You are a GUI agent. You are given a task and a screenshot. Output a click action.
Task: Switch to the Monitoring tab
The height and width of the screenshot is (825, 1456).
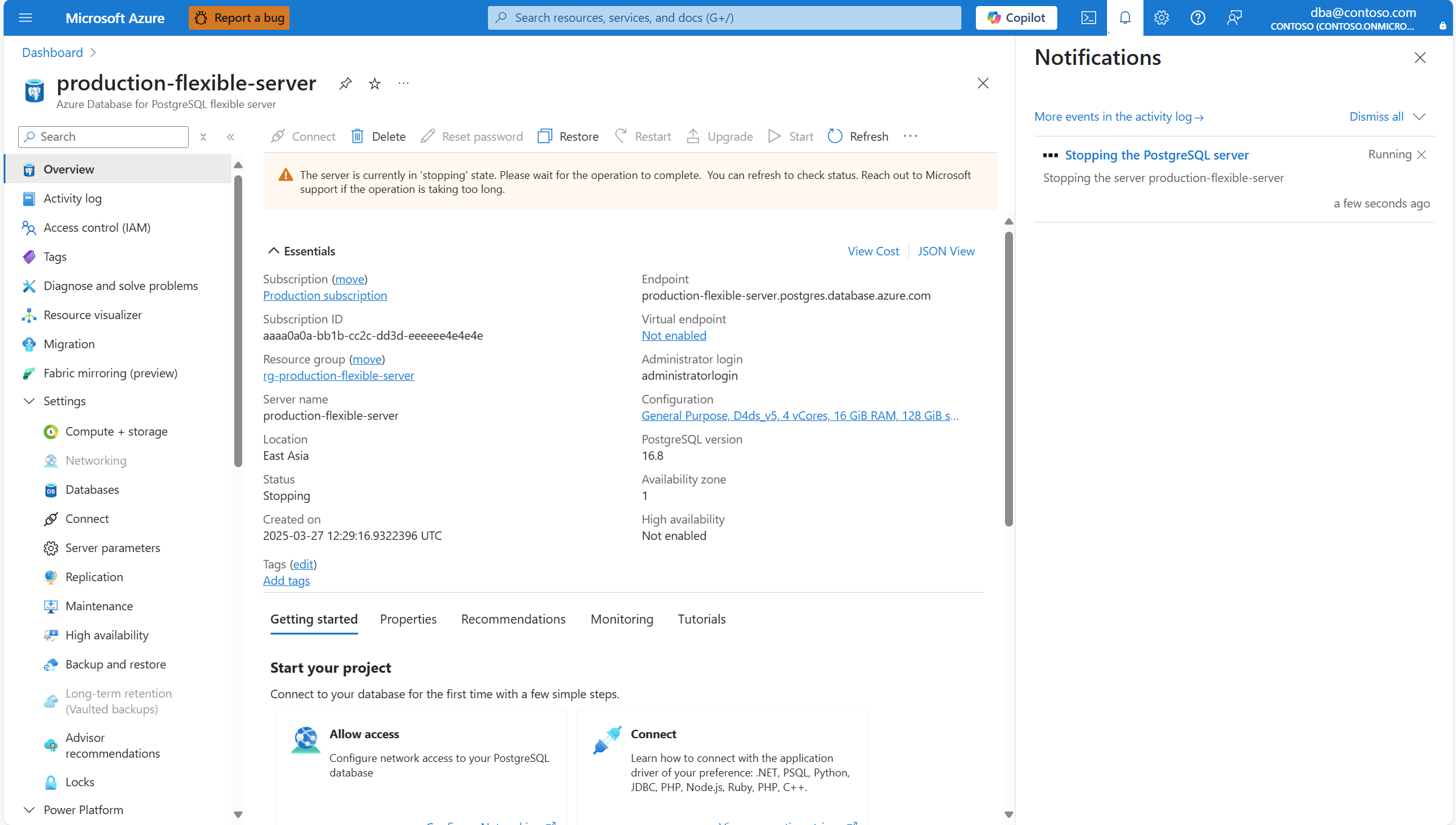pos(621,619)
